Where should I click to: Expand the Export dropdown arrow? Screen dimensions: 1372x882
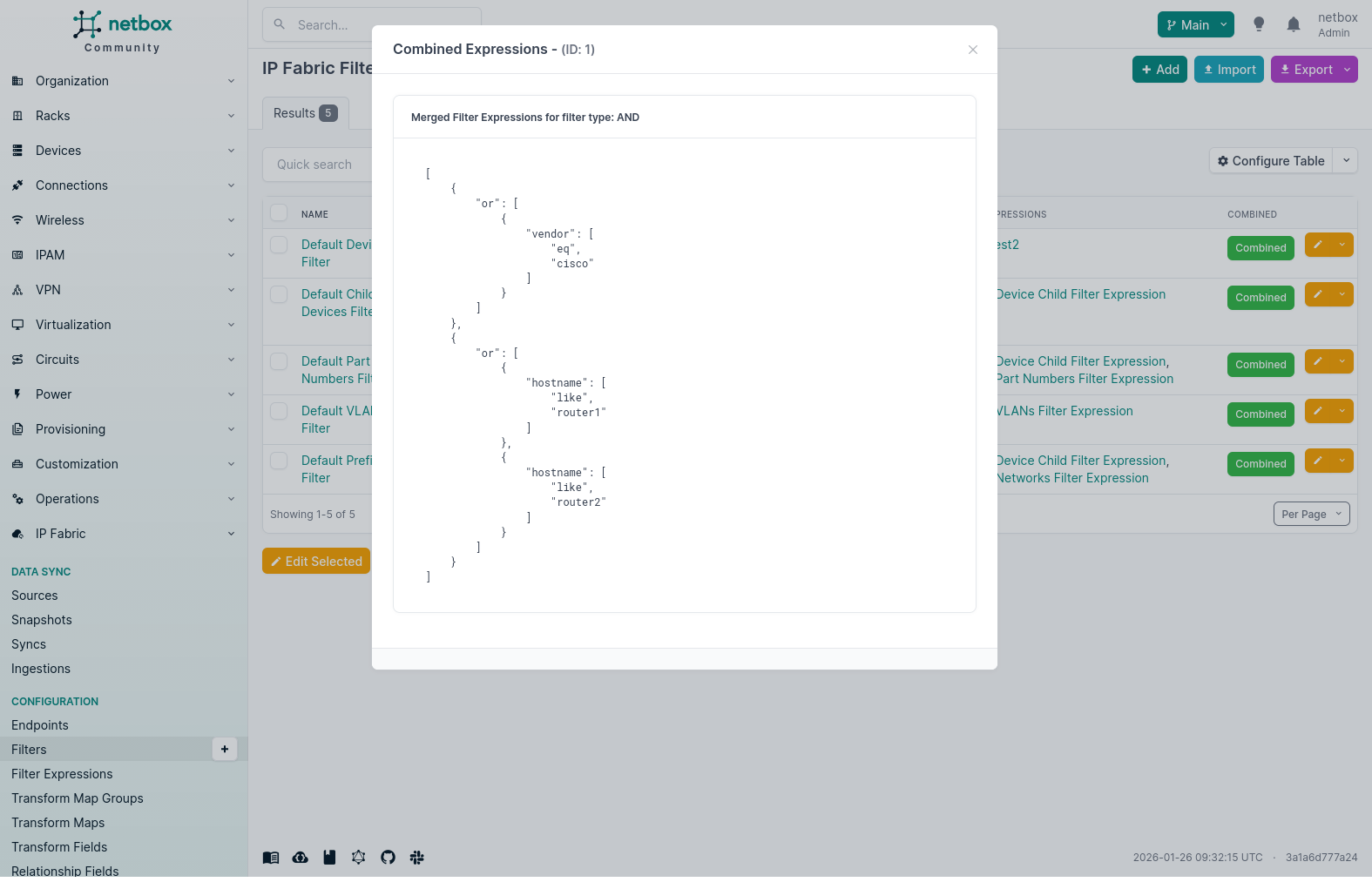click(x=1348, y=70)
